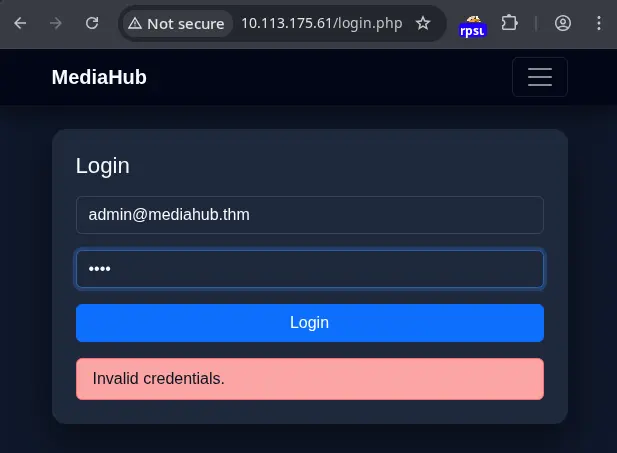
Task: Open the rpsl browser extension
Action: [x=473, y=27]
